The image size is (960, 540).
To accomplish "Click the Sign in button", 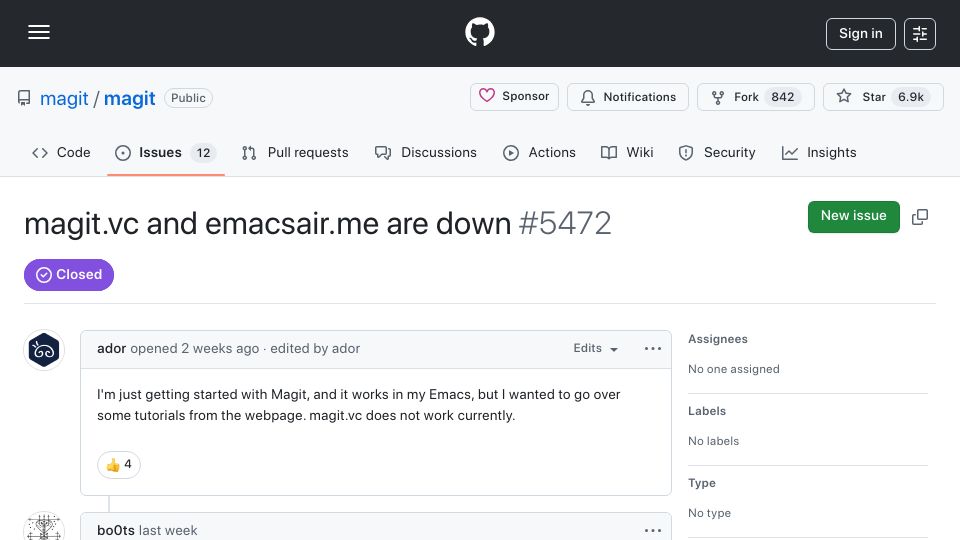I will (x=860, y=34).
